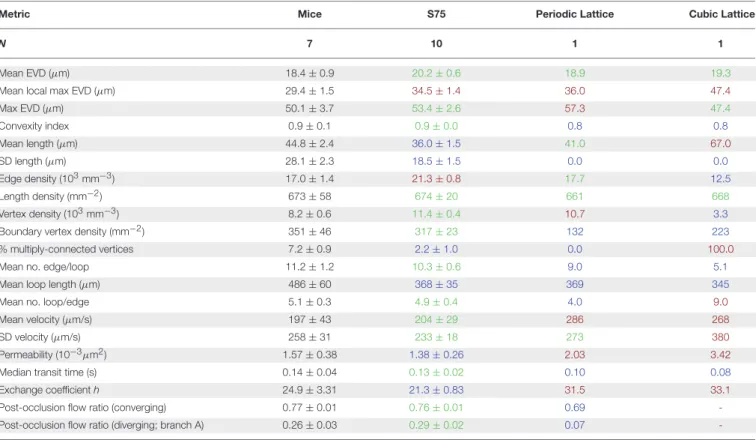Click Periodic Lattice value 10.7

pyautogui.click(x=575, y=214)
